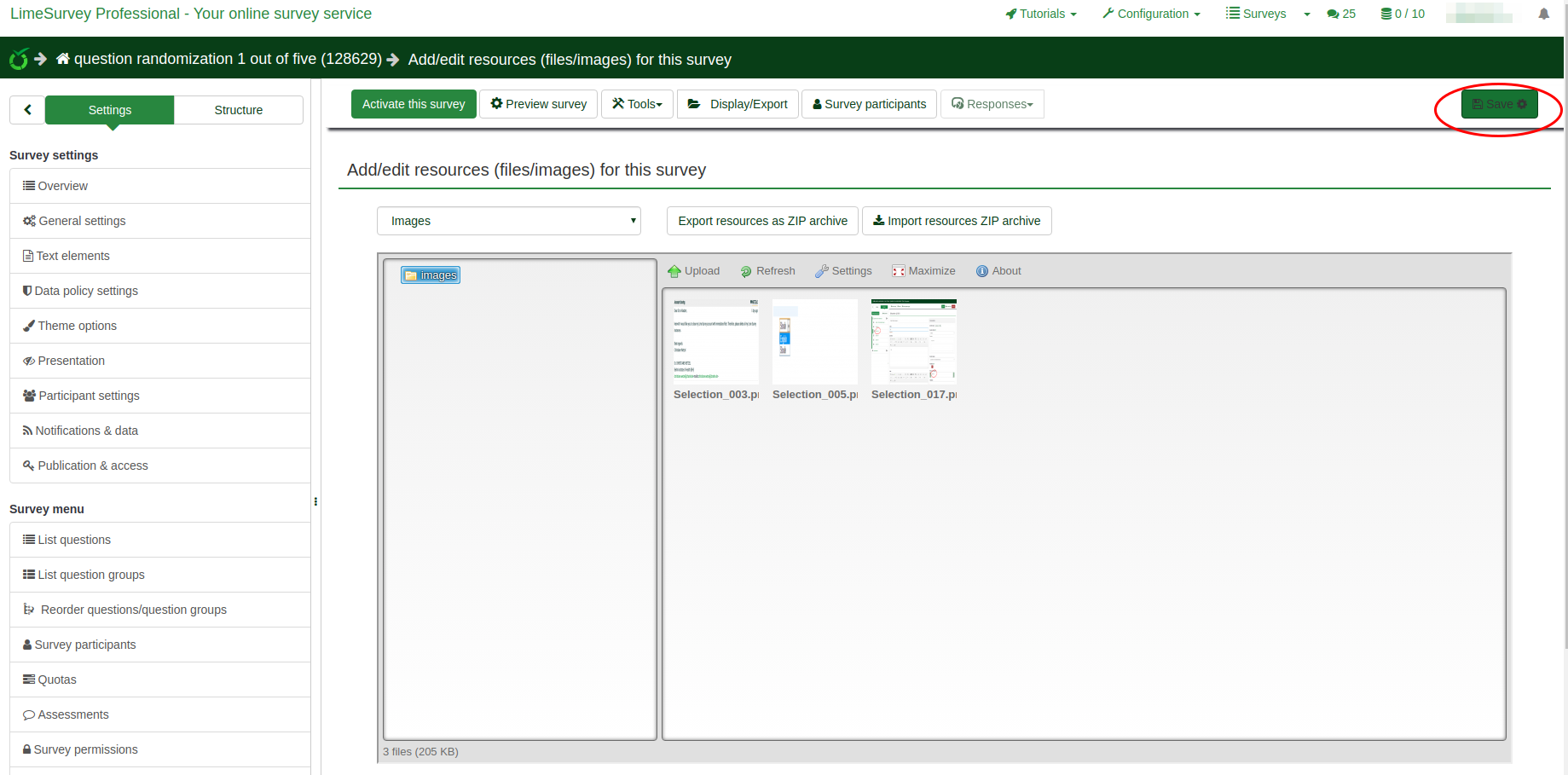The height and width of the screenshot is (775, 1568).
Task: Click the Upload icon in file manager
Action: click(674, 271)
